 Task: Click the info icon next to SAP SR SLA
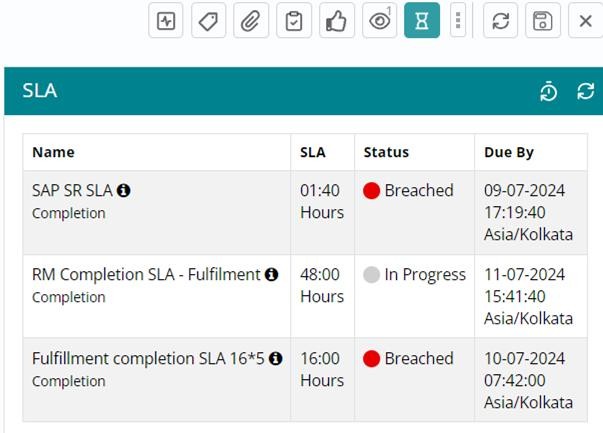pyautogui.click(x=123, y=190)
